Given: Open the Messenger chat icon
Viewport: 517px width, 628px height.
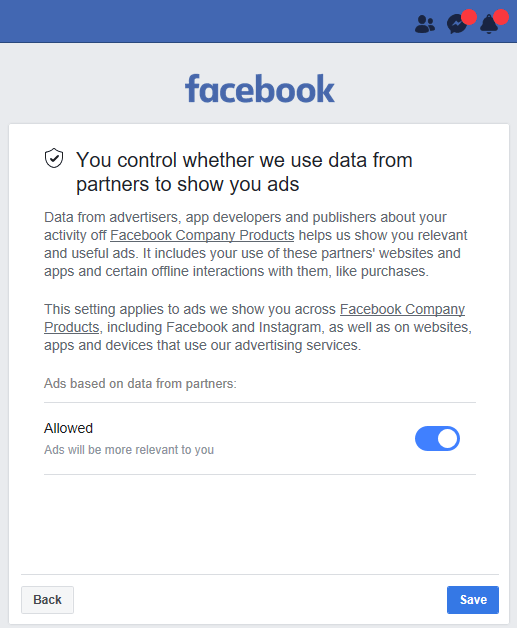Looking at the screenshot, I should click(x=457, y=24).
